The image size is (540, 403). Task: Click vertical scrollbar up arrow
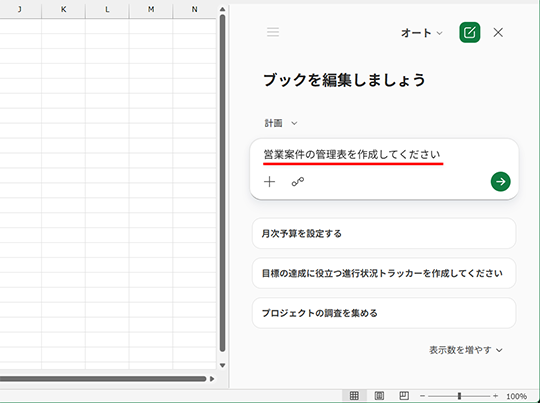pos(222,9)
